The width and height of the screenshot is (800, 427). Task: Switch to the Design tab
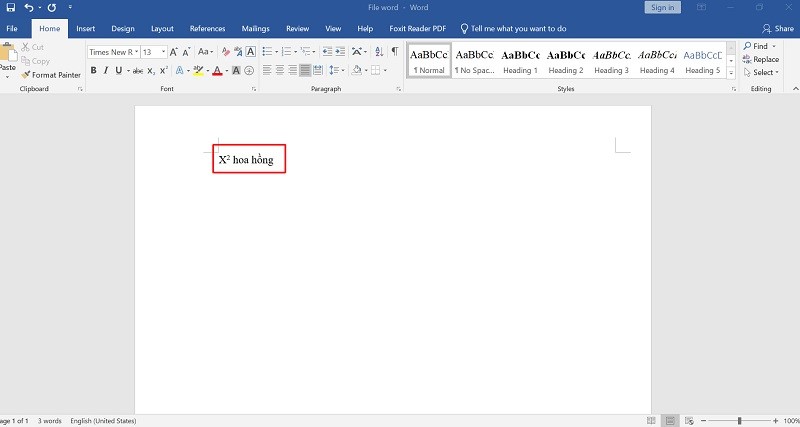pos(123,29)
